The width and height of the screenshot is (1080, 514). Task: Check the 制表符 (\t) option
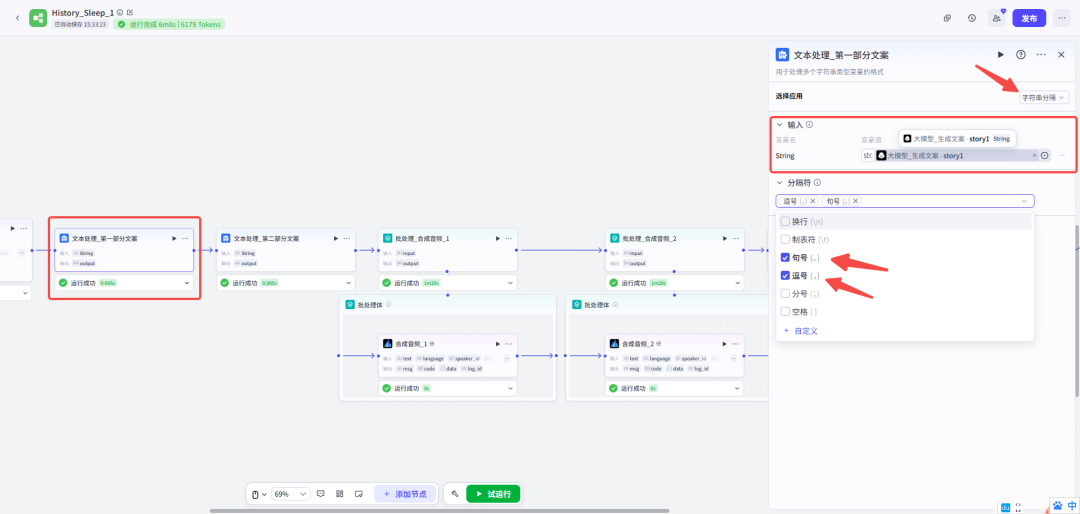click(785, 240)
